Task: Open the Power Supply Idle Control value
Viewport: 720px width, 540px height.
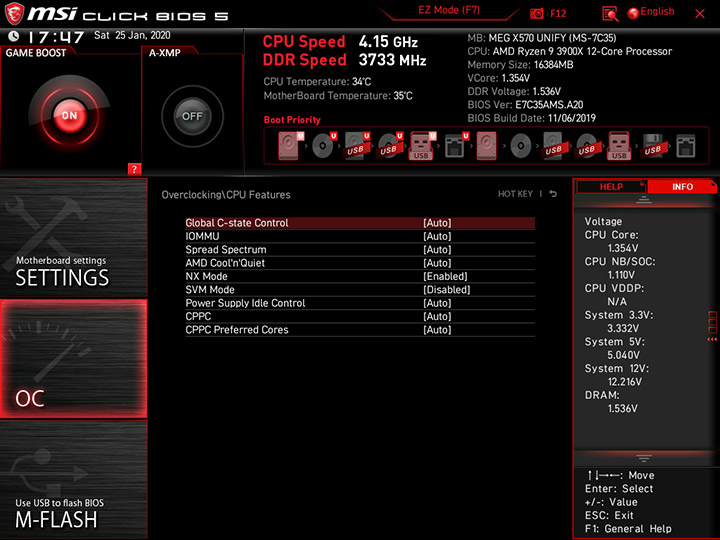Action: tap(437, 303)
